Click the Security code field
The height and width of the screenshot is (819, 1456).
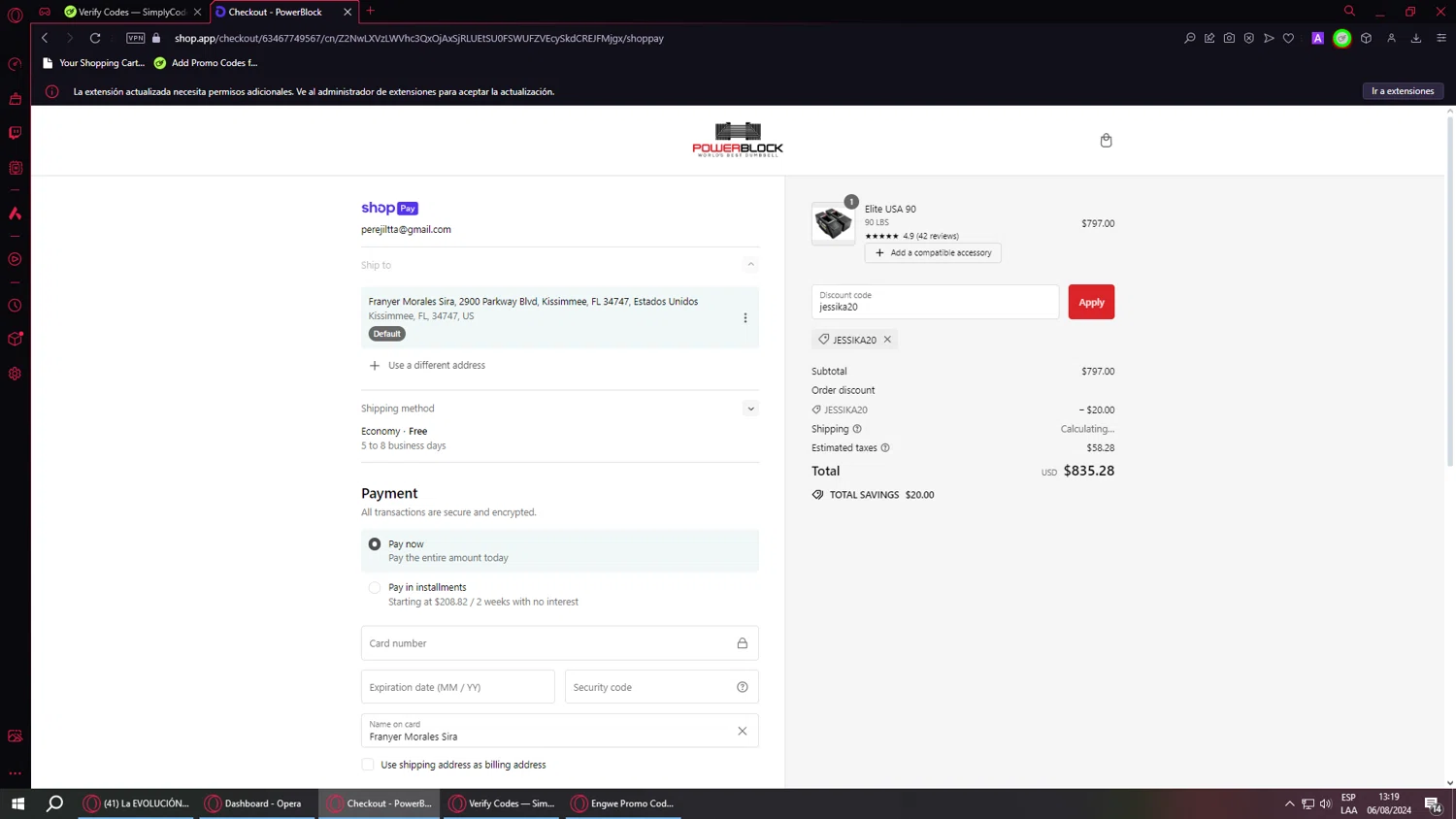(662, 687)
